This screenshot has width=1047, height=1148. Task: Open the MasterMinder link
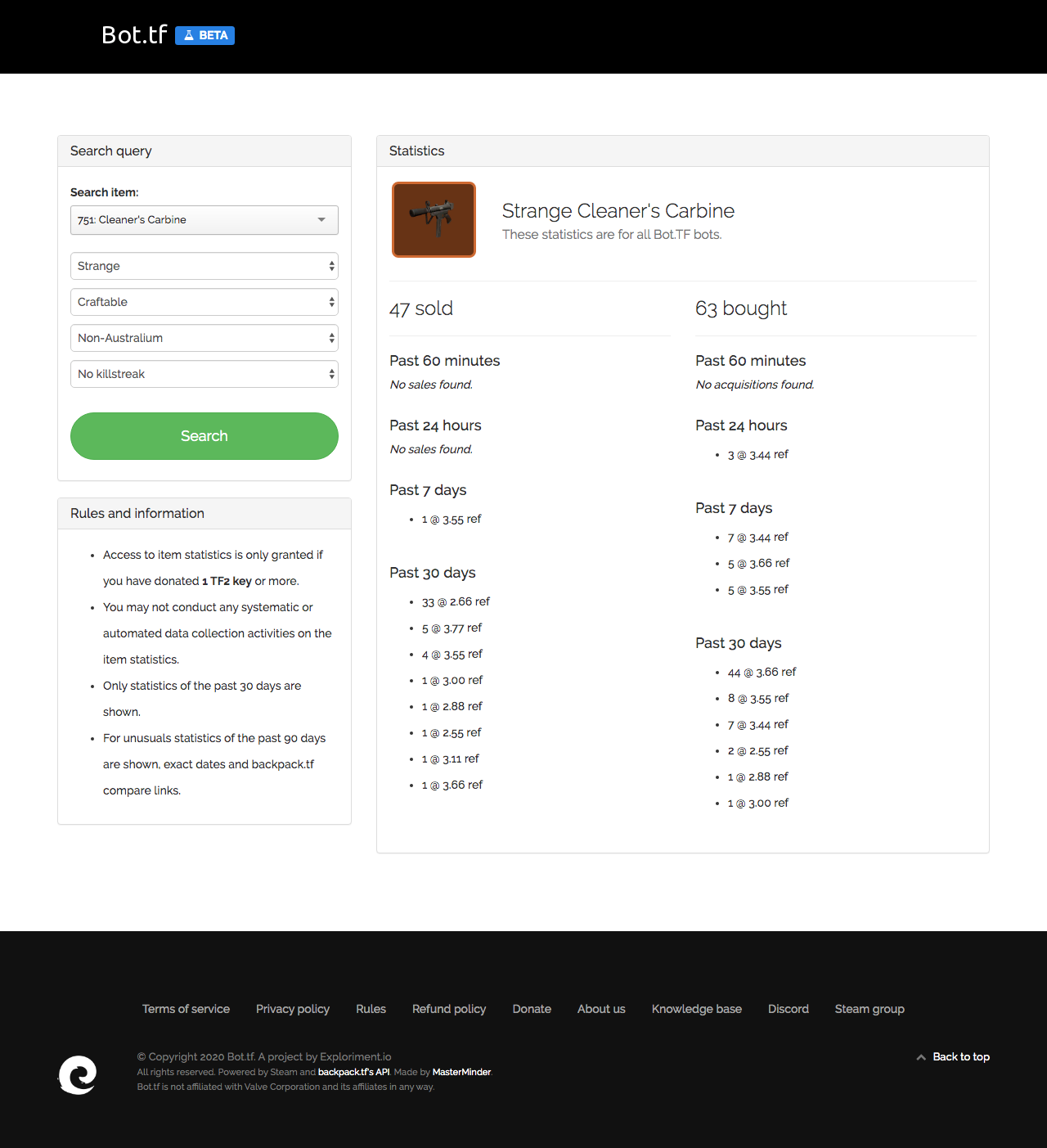pyautogui.click(x=461, y=1072)
